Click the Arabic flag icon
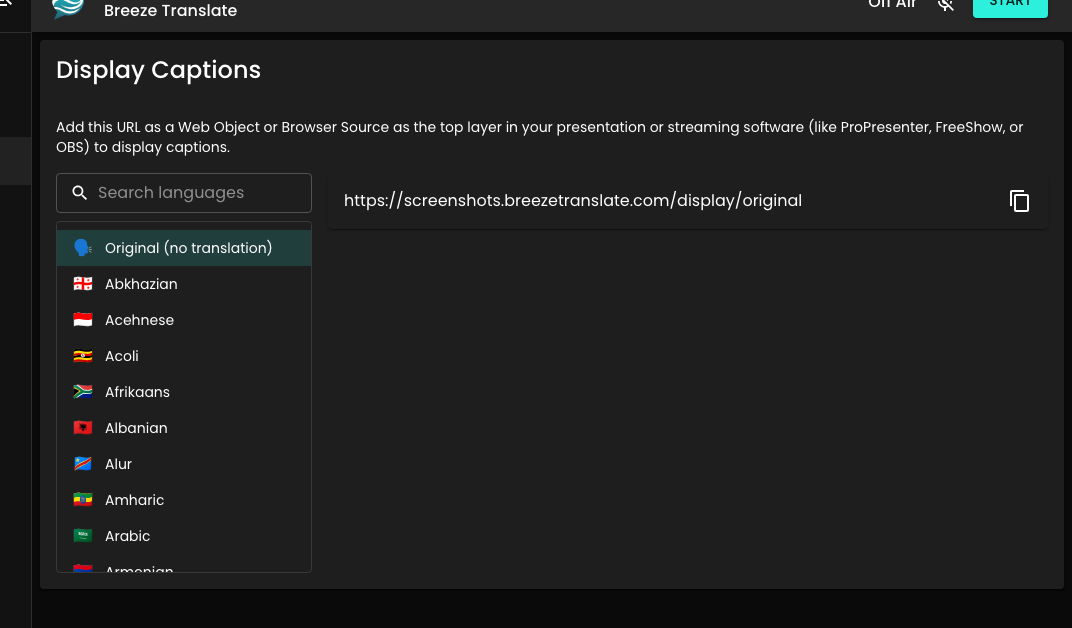The width and height of the screenshot is (1072, 628). [x=83, y=536]
